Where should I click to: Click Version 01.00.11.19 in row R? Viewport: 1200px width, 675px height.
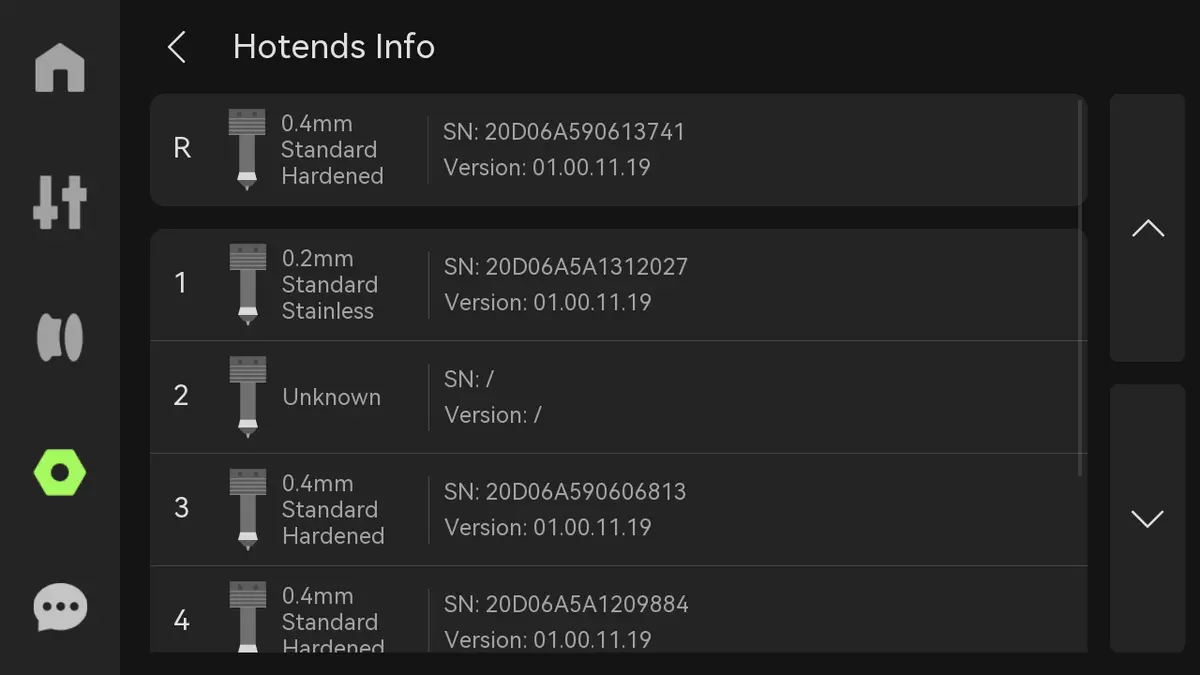coord(547,167)
